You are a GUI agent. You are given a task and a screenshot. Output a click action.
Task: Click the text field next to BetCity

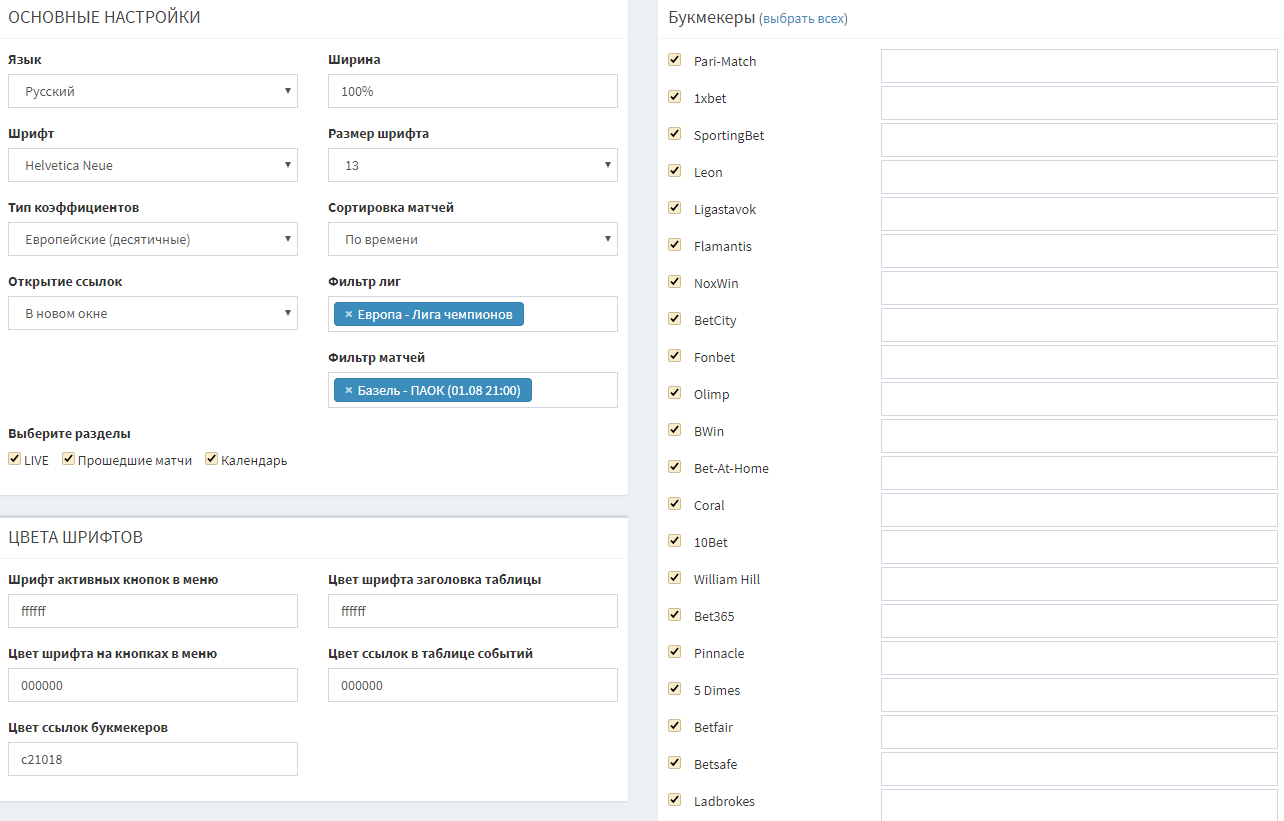(x=1079, y=325)
